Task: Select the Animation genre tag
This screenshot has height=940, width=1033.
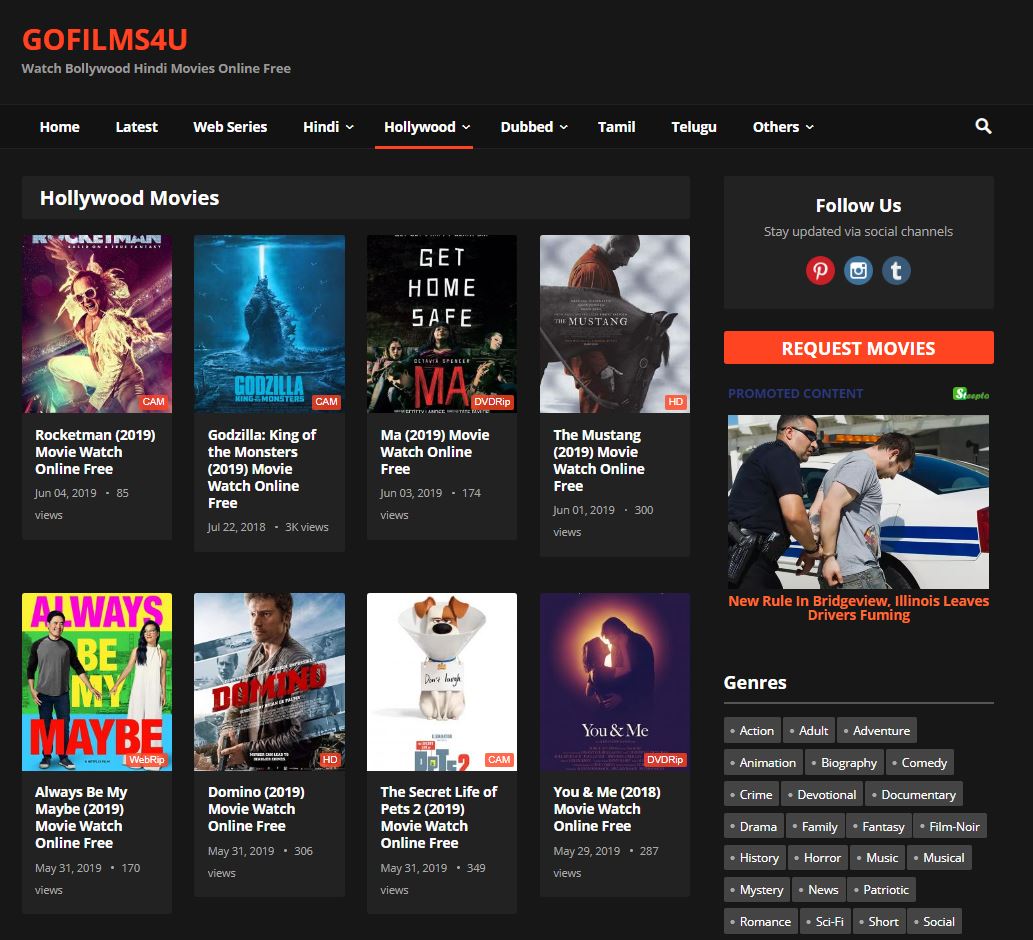Action: 763,763
